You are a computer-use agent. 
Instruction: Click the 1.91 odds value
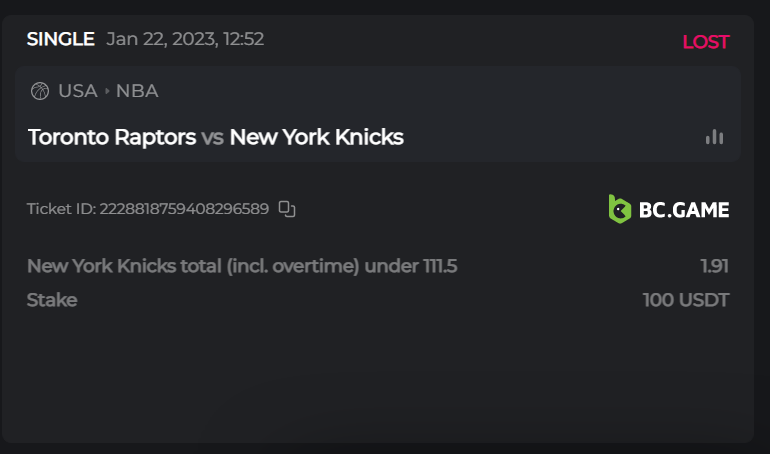click(714, 266)
